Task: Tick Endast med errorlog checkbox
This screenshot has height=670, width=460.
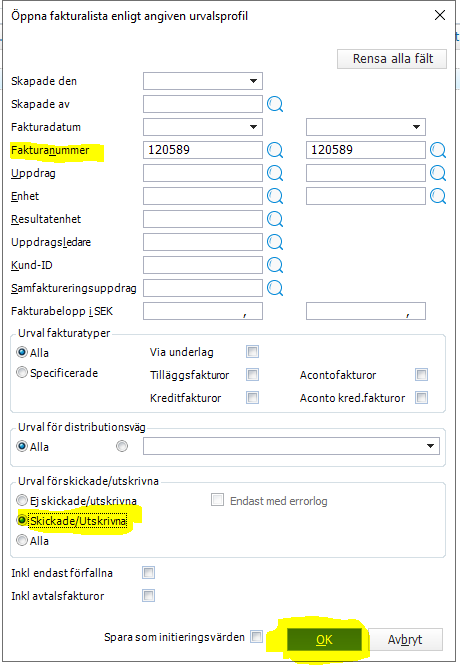Action: [217, 500]
